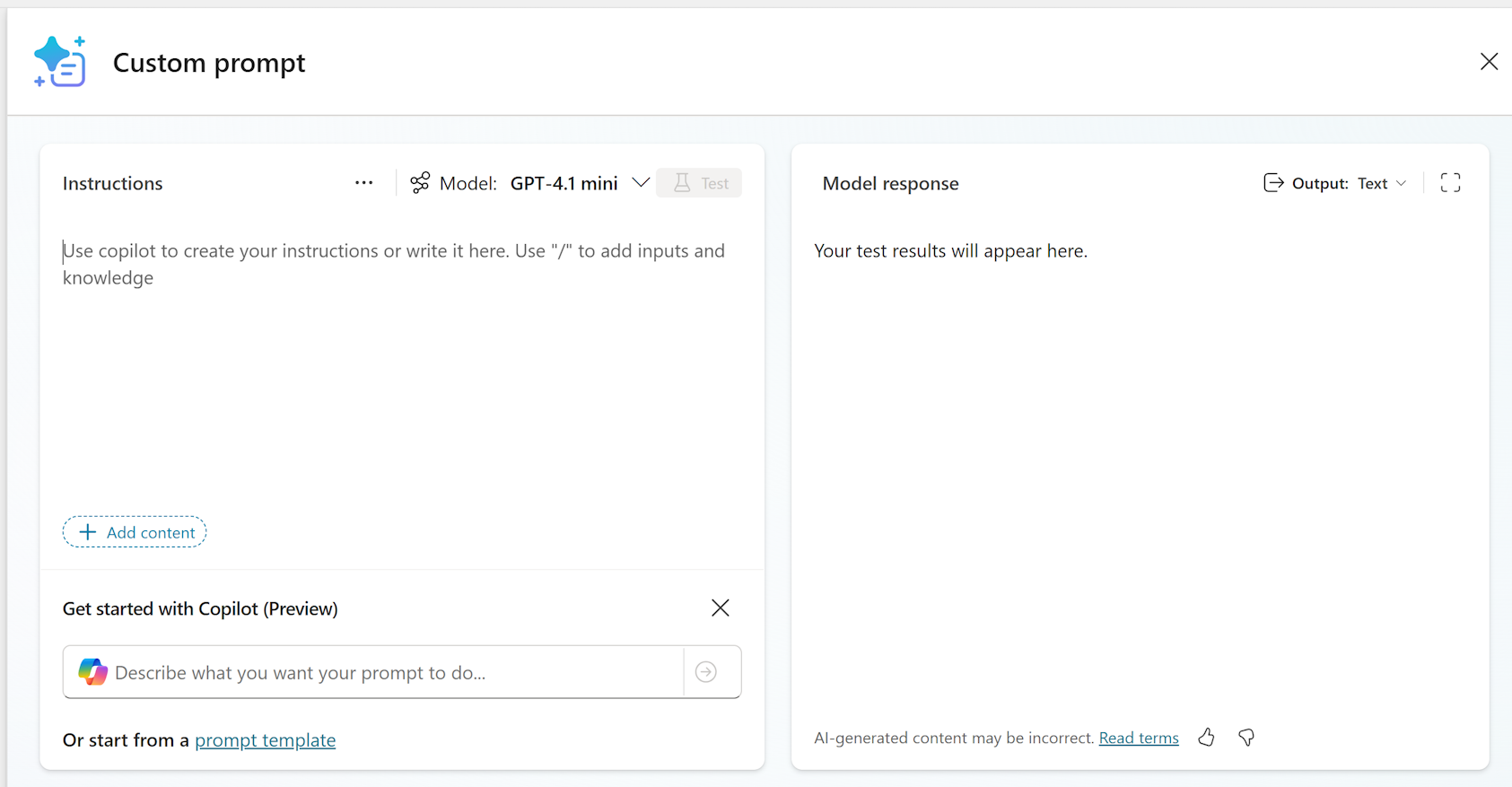
Task: Click the Copilot colorful logo icon
Action: click(x=92, y=672)
